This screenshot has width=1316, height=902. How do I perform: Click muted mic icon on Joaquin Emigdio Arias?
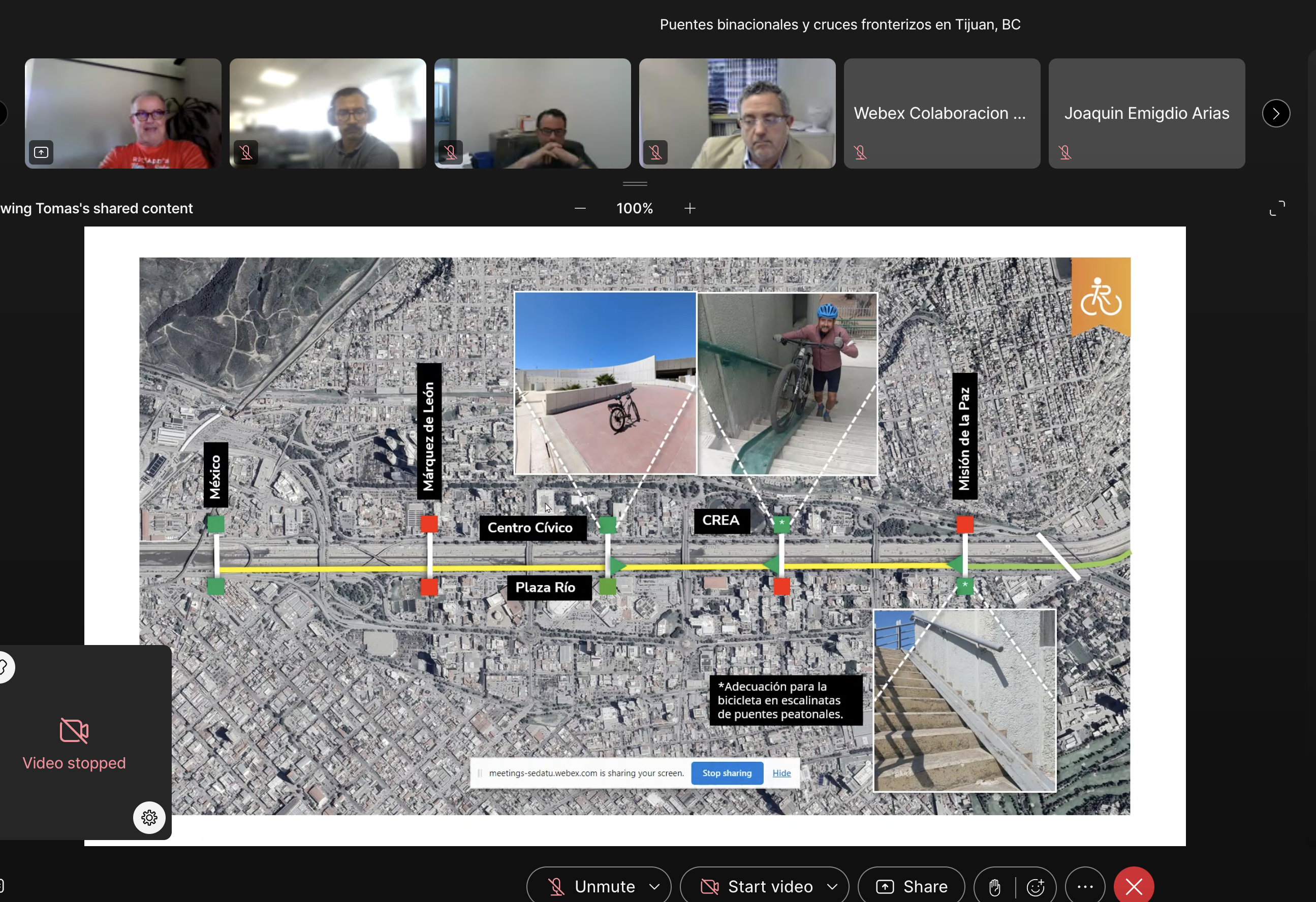pos(1064,153)
